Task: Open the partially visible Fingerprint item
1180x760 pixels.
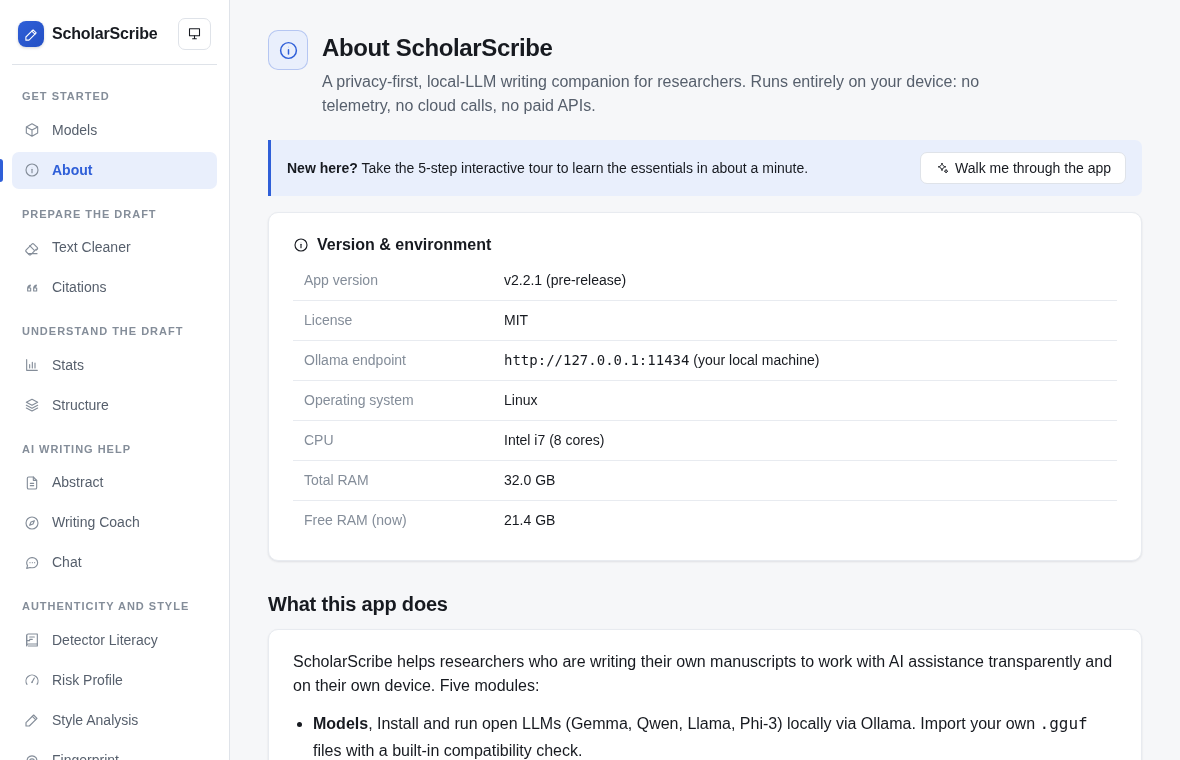Action: (x=114, y=753)
